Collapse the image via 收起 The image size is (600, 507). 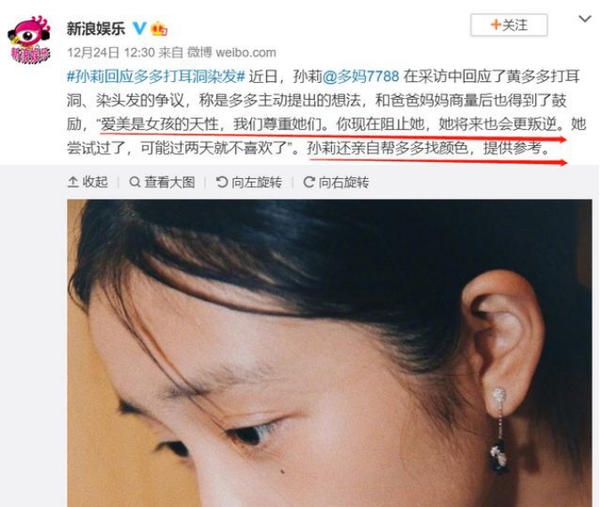88,182
